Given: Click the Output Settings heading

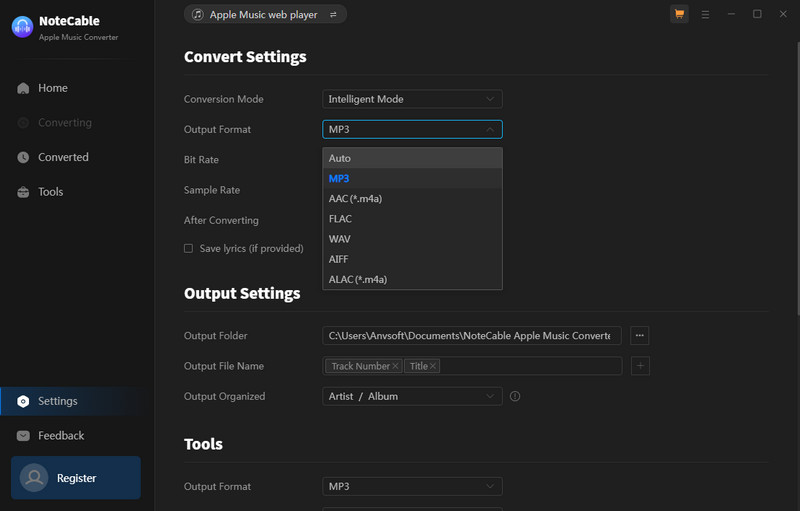Looking at the screenshot, I should (242, 293).
